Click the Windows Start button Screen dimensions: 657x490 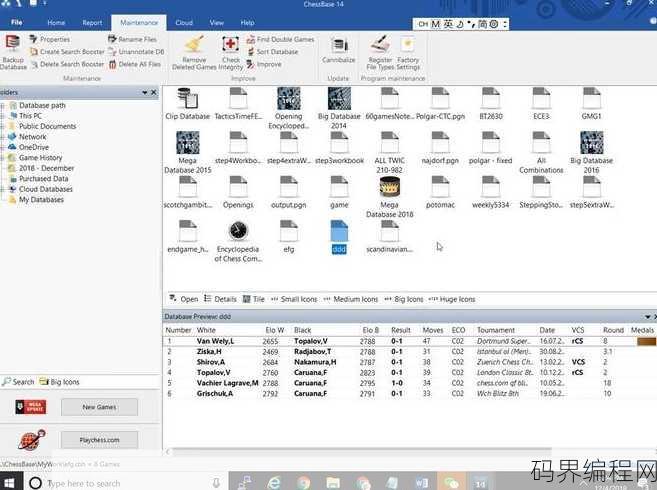click(9, 483)
